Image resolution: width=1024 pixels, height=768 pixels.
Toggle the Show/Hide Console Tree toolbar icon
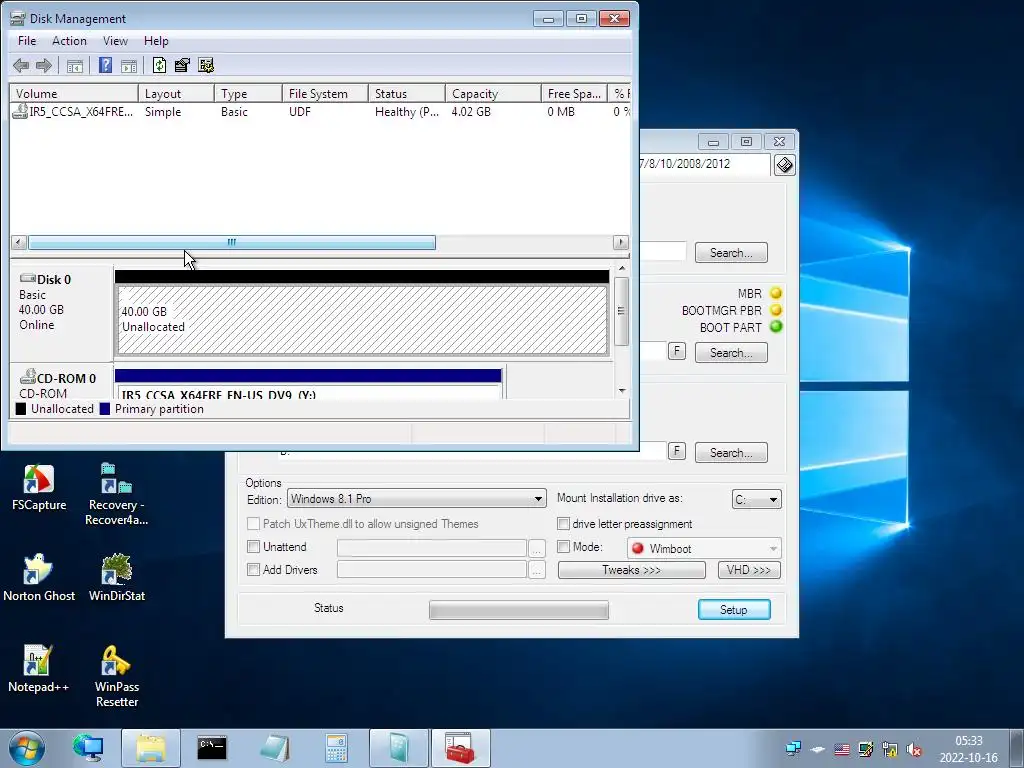[75, 65]
